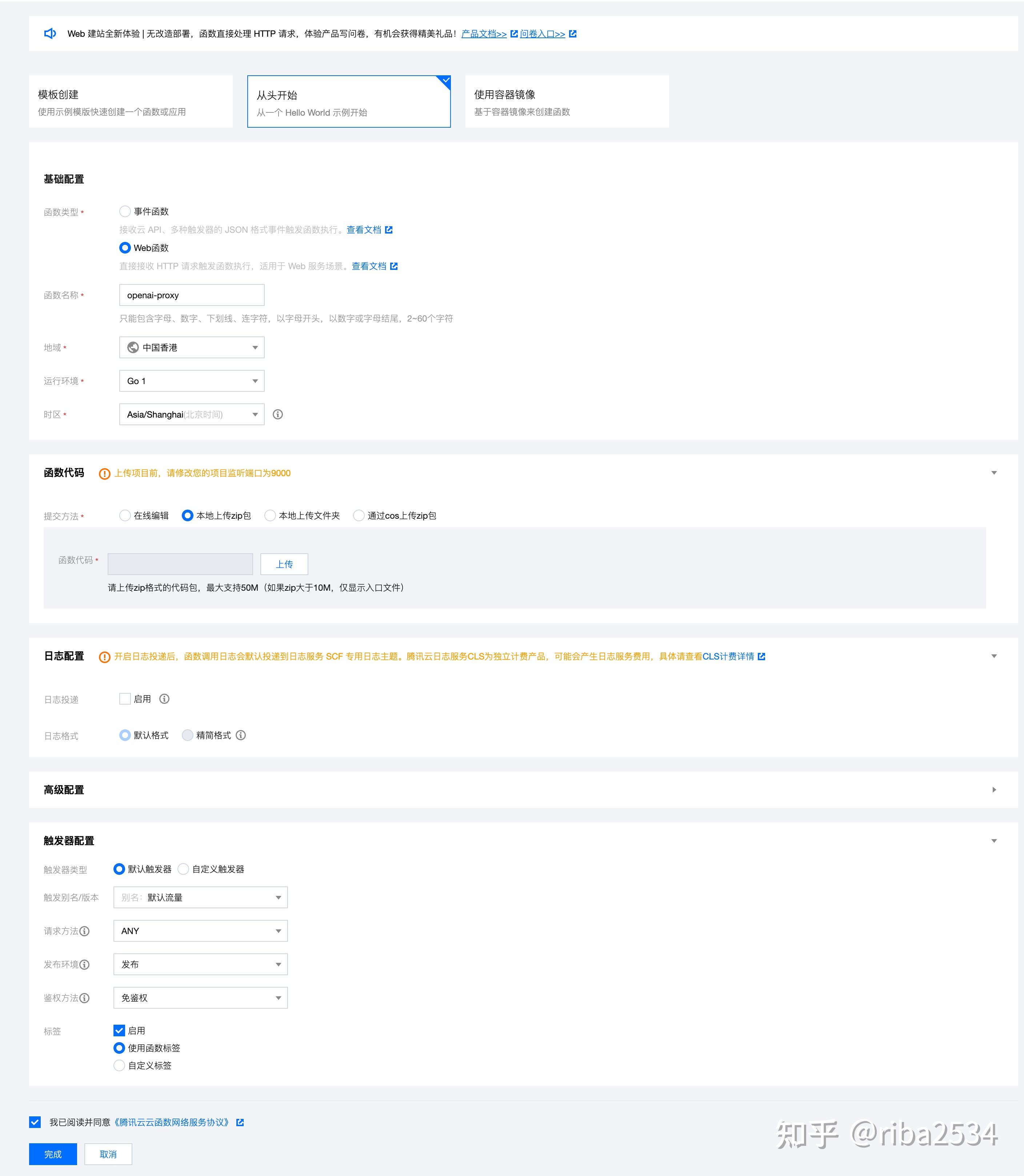Click external link icon after 问卷入口
1024x1176 pixels.
tap(573, 34)
